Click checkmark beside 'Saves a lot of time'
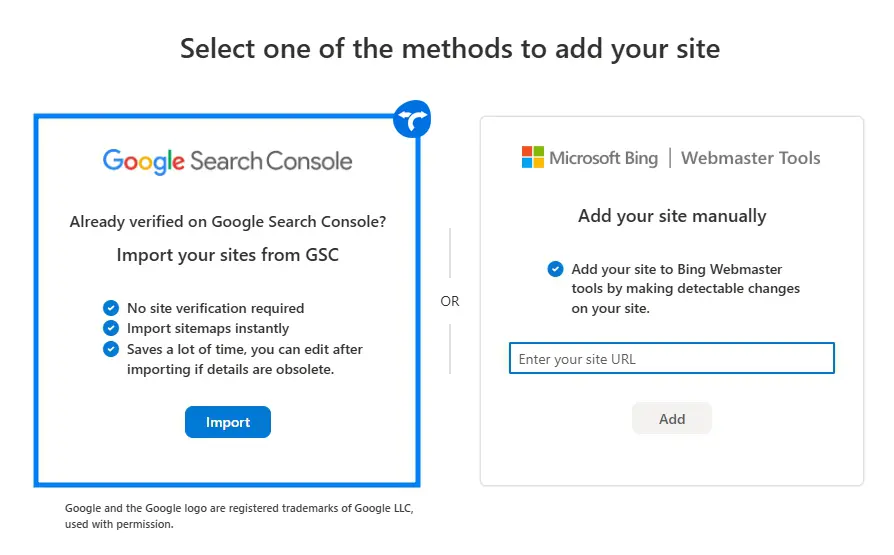 (x=111, y=349)
